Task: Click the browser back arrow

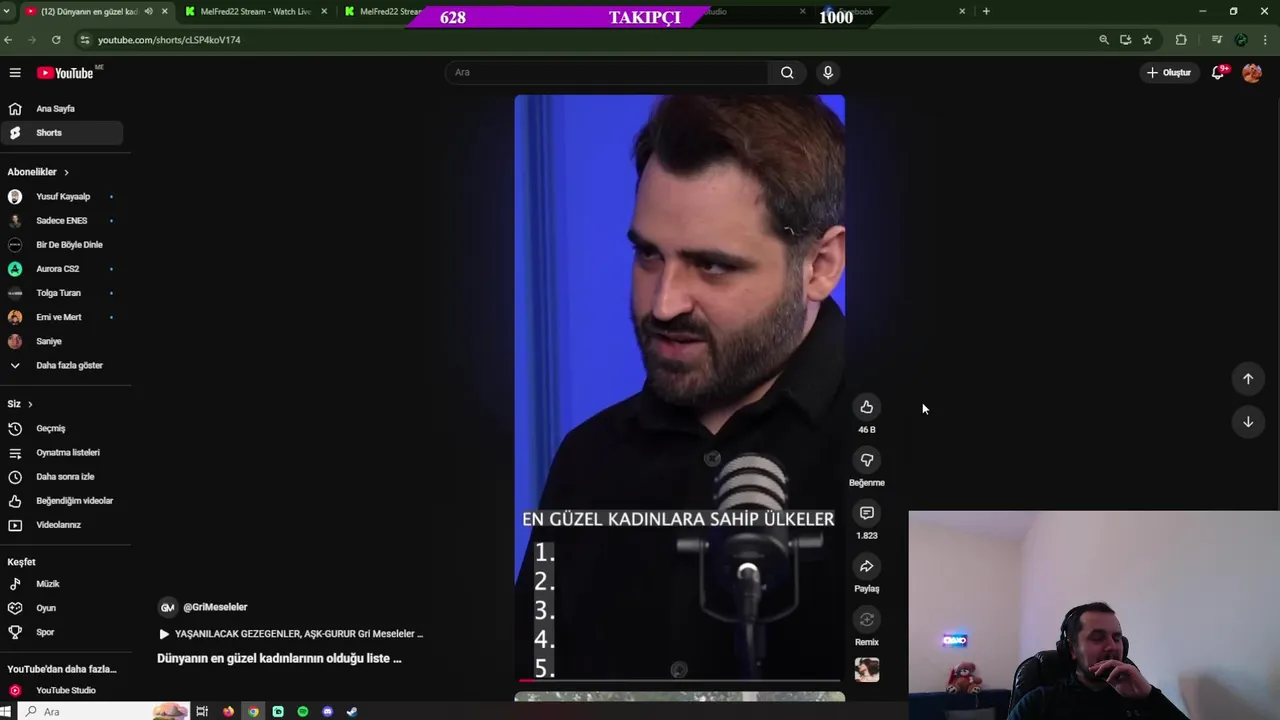Action: 9,40
